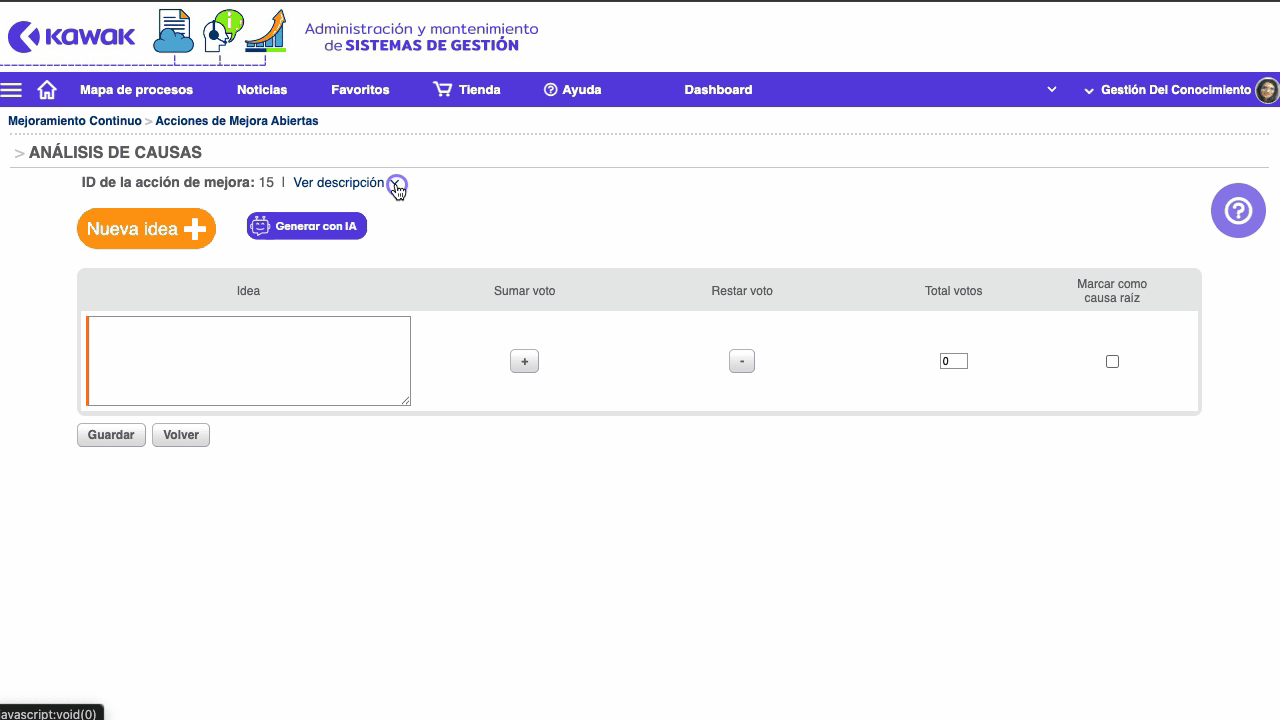1280x720 pixels.
Task: Add a vote with plus button
Action: [x=524, y=361]
